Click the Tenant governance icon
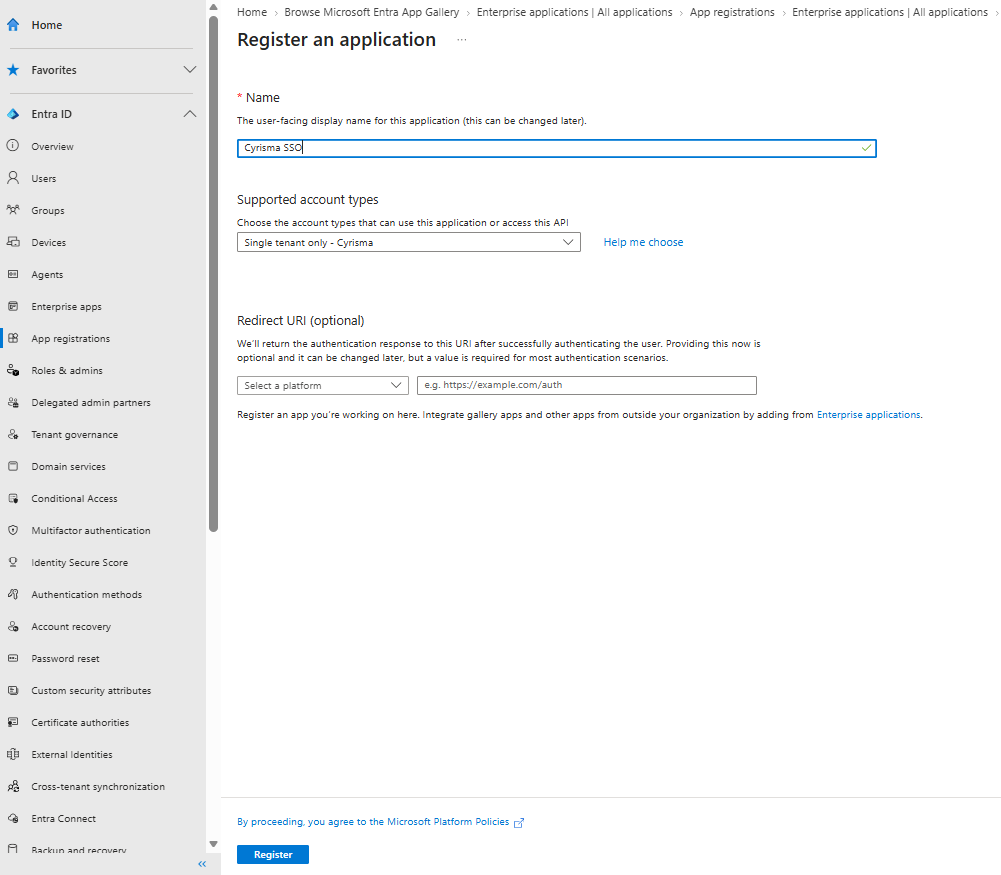 click(13, 434)
